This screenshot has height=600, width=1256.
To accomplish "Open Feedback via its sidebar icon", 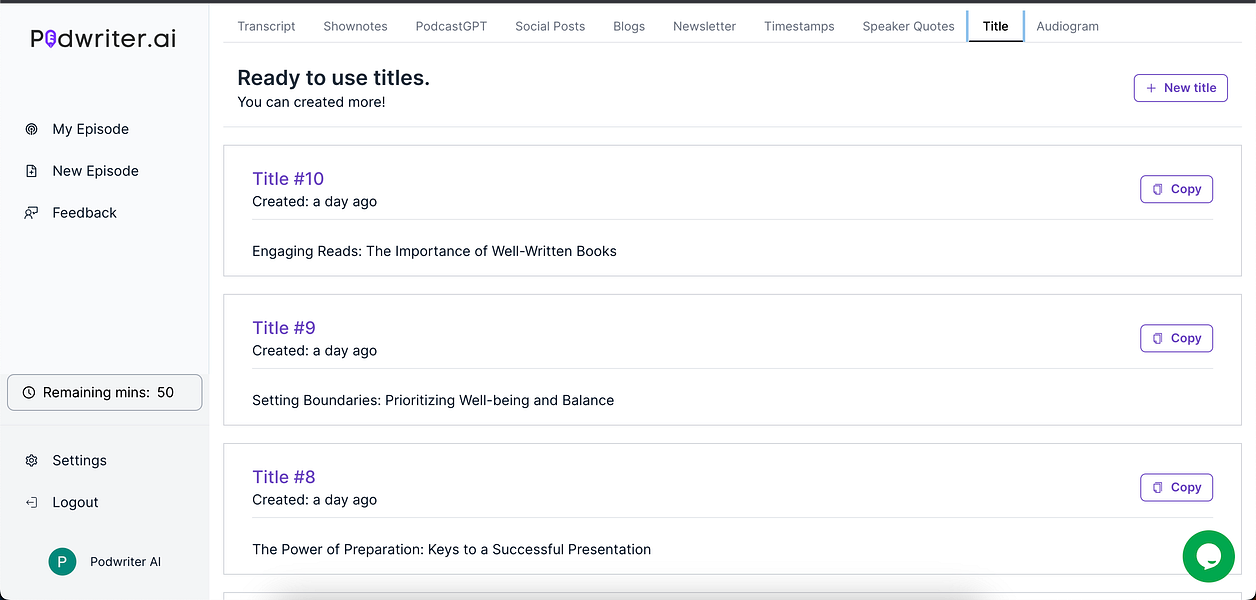I will (32, 212).
